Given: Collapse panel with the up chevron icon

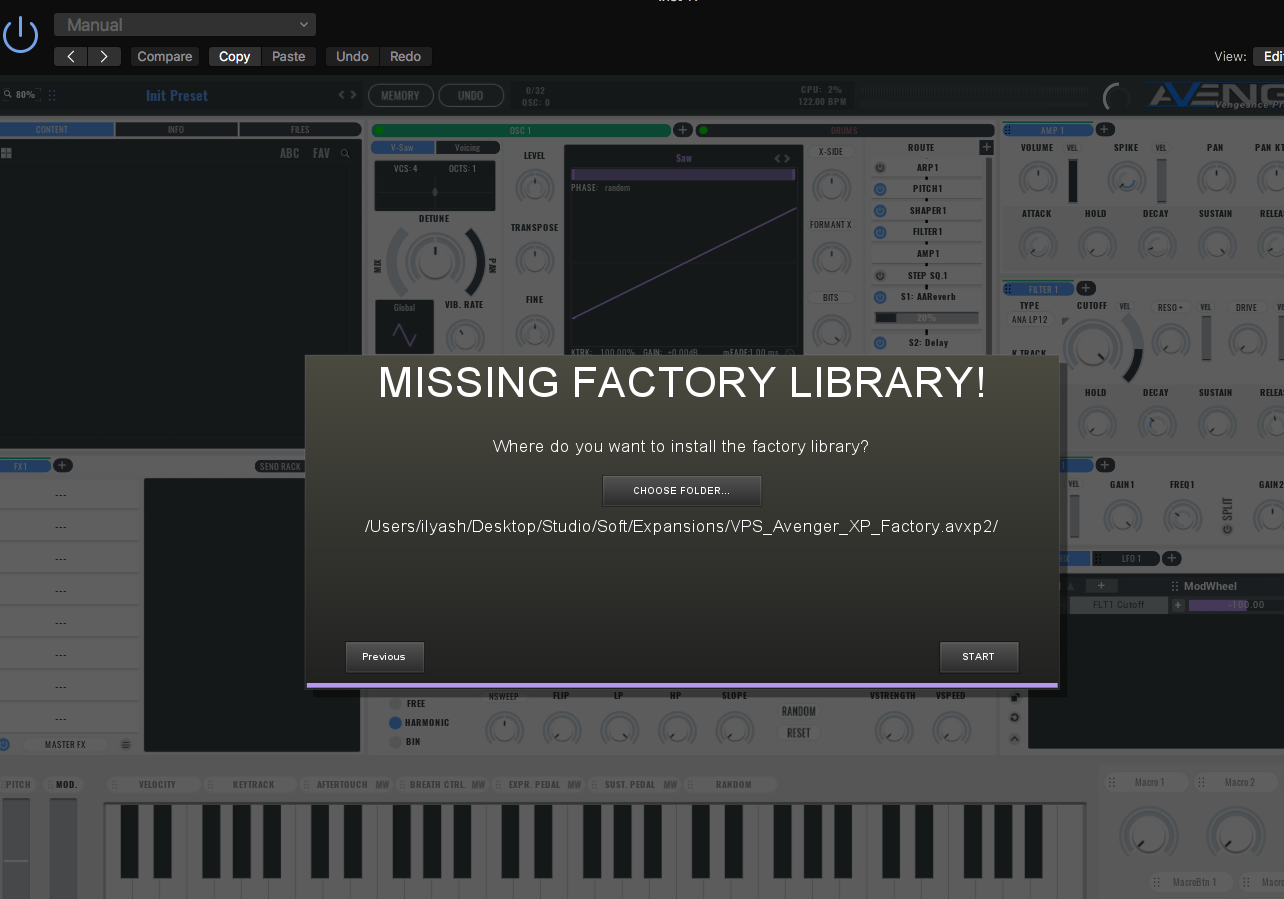Looking at the screenshot, I should tap(1015, 739).
